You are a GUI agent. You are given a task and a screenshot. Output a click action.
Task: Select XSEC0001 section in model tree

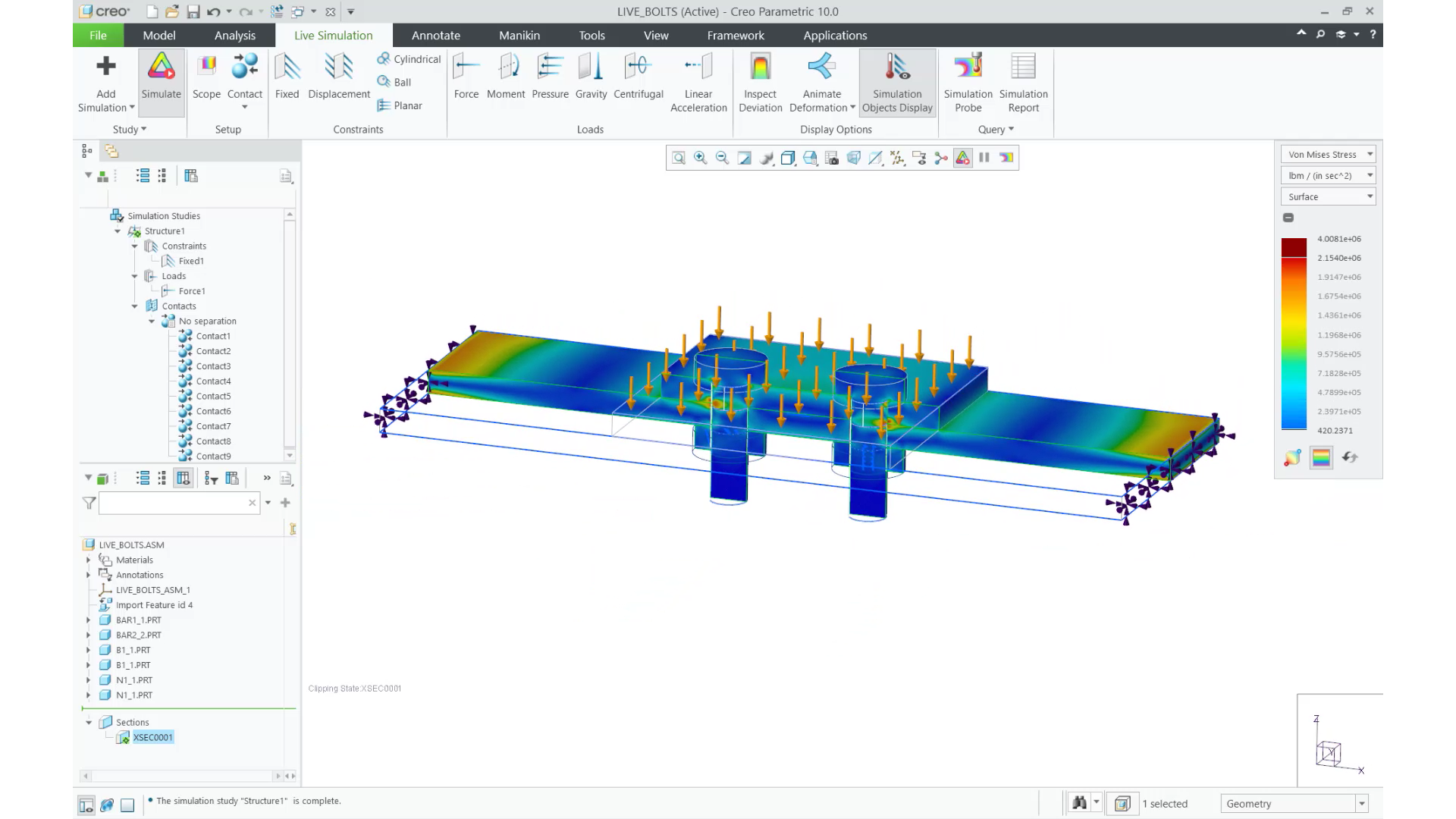(153, 737)
